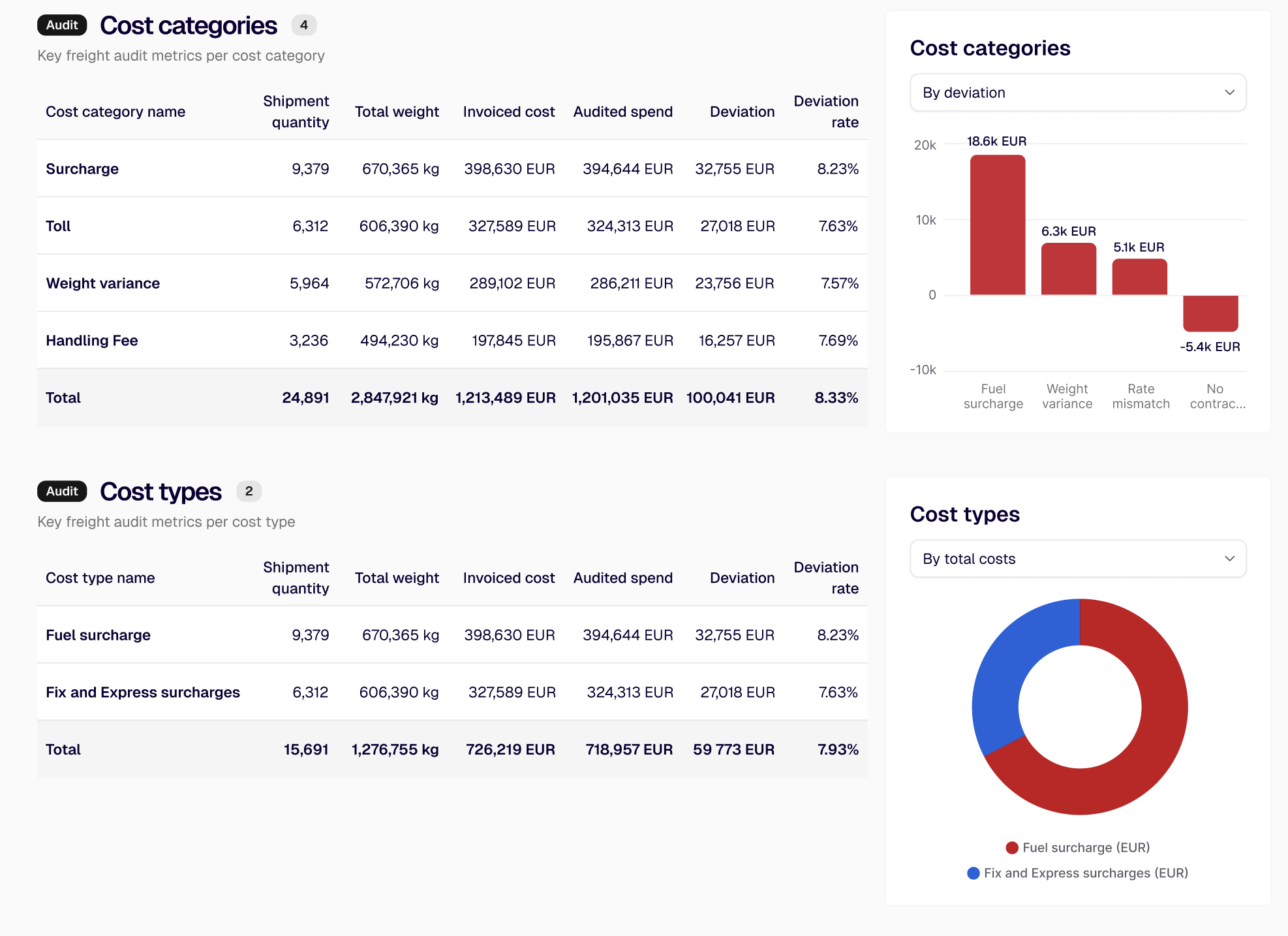1288x936 pixels.
Task: Click Total weight header in Cost types table
Action: 397,578
